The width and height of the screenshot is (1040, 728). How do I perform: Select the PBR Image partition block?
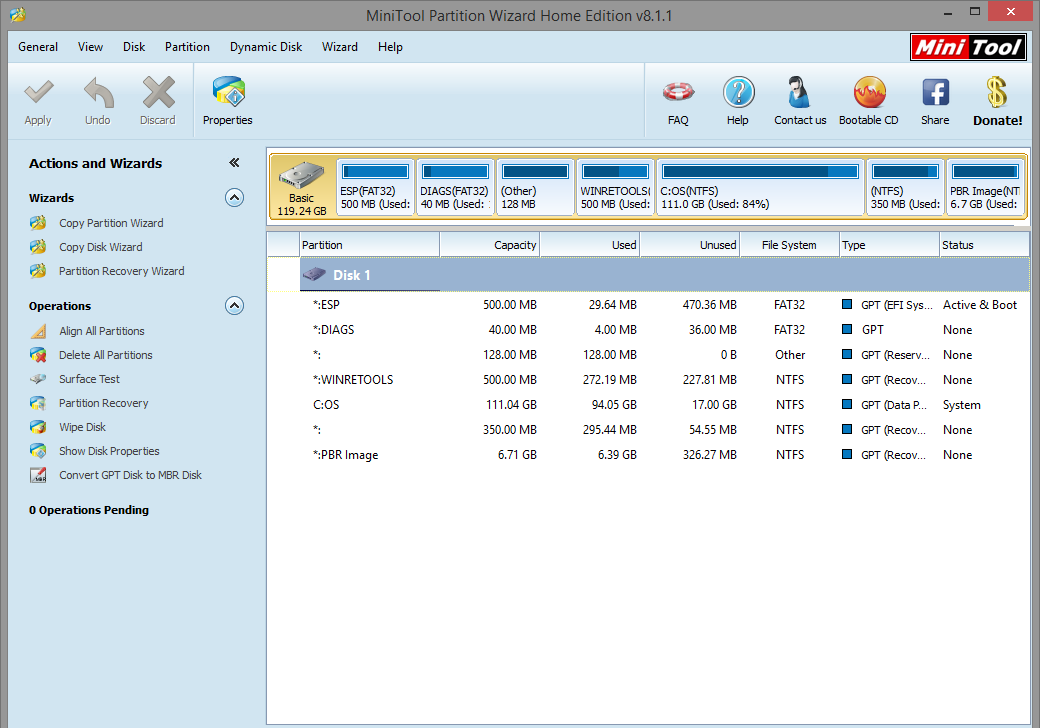coord(986,187)
